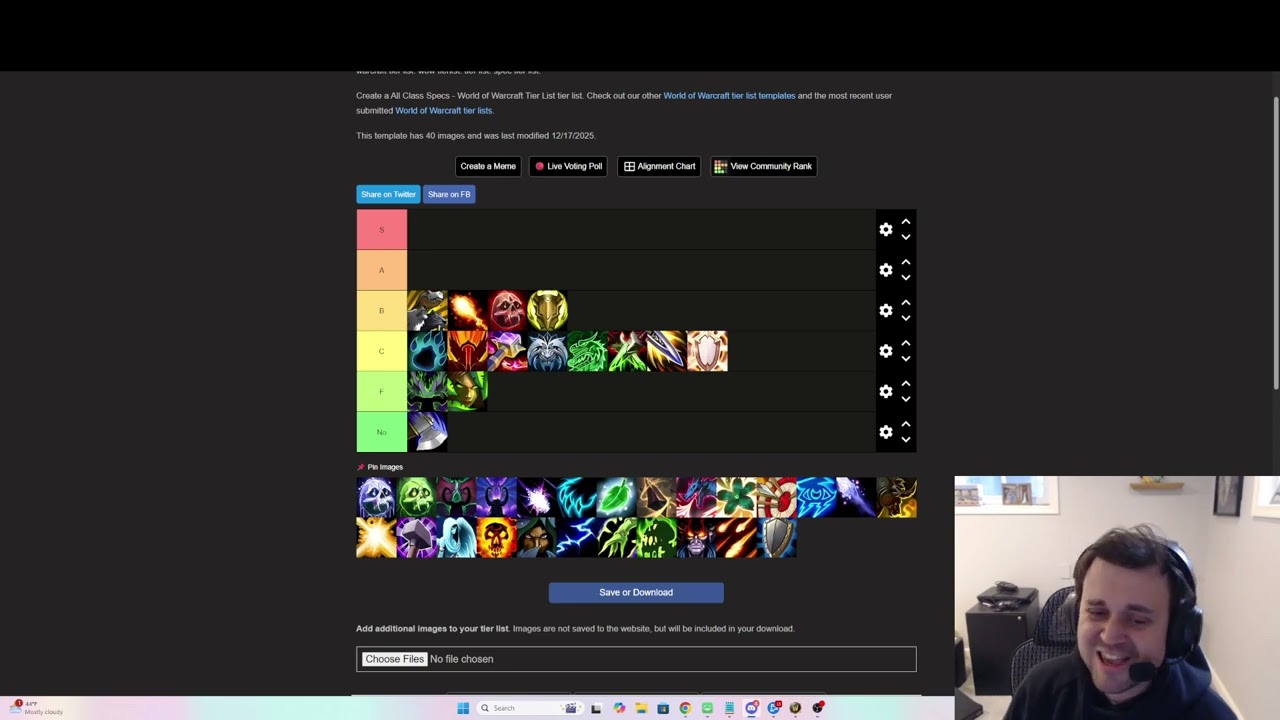Open Discord from the taskbar
Screen dimensions: 1280x720
coord(751,708)
